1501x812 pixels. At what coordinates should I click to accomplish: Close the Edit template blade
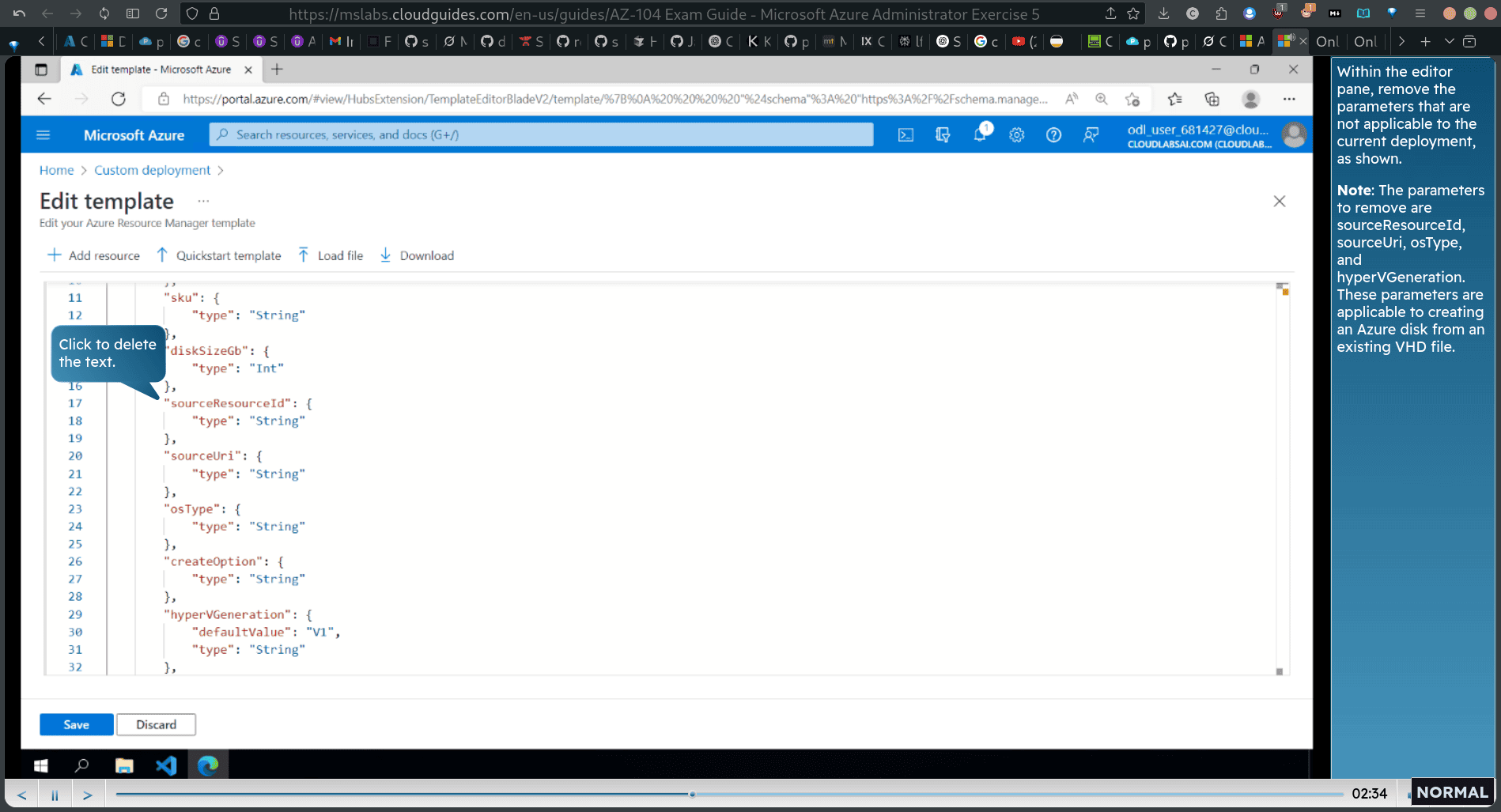[1279, 201]
